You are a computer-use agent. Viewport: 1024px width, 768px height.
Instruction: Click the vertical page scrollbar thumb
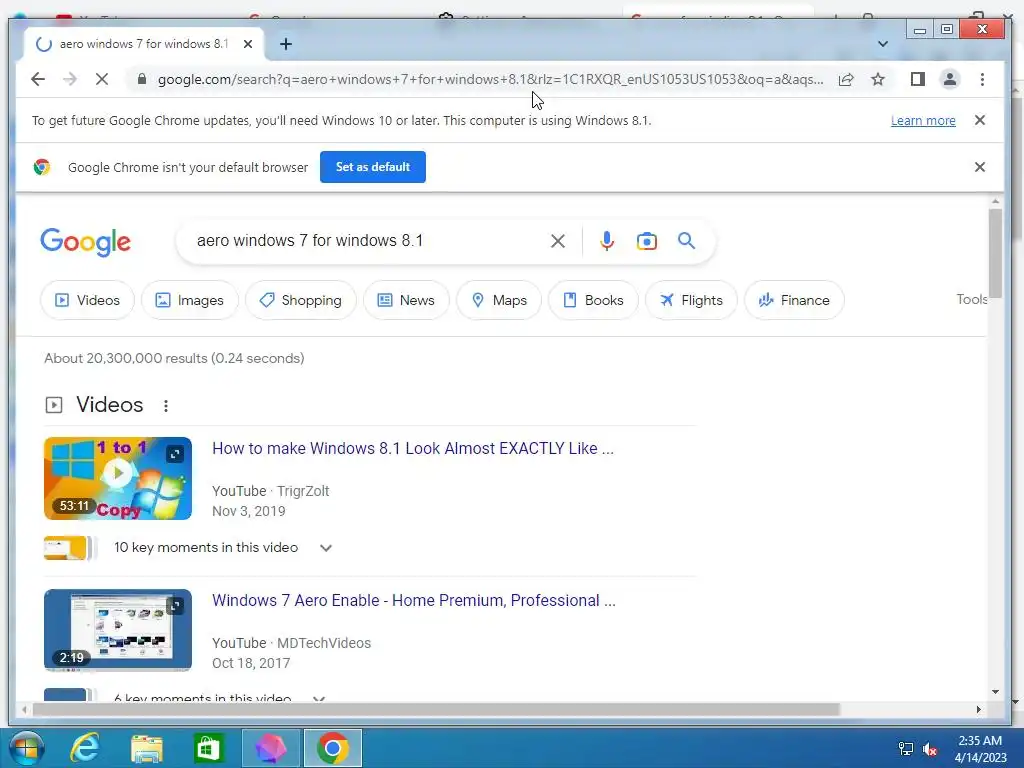995,253
